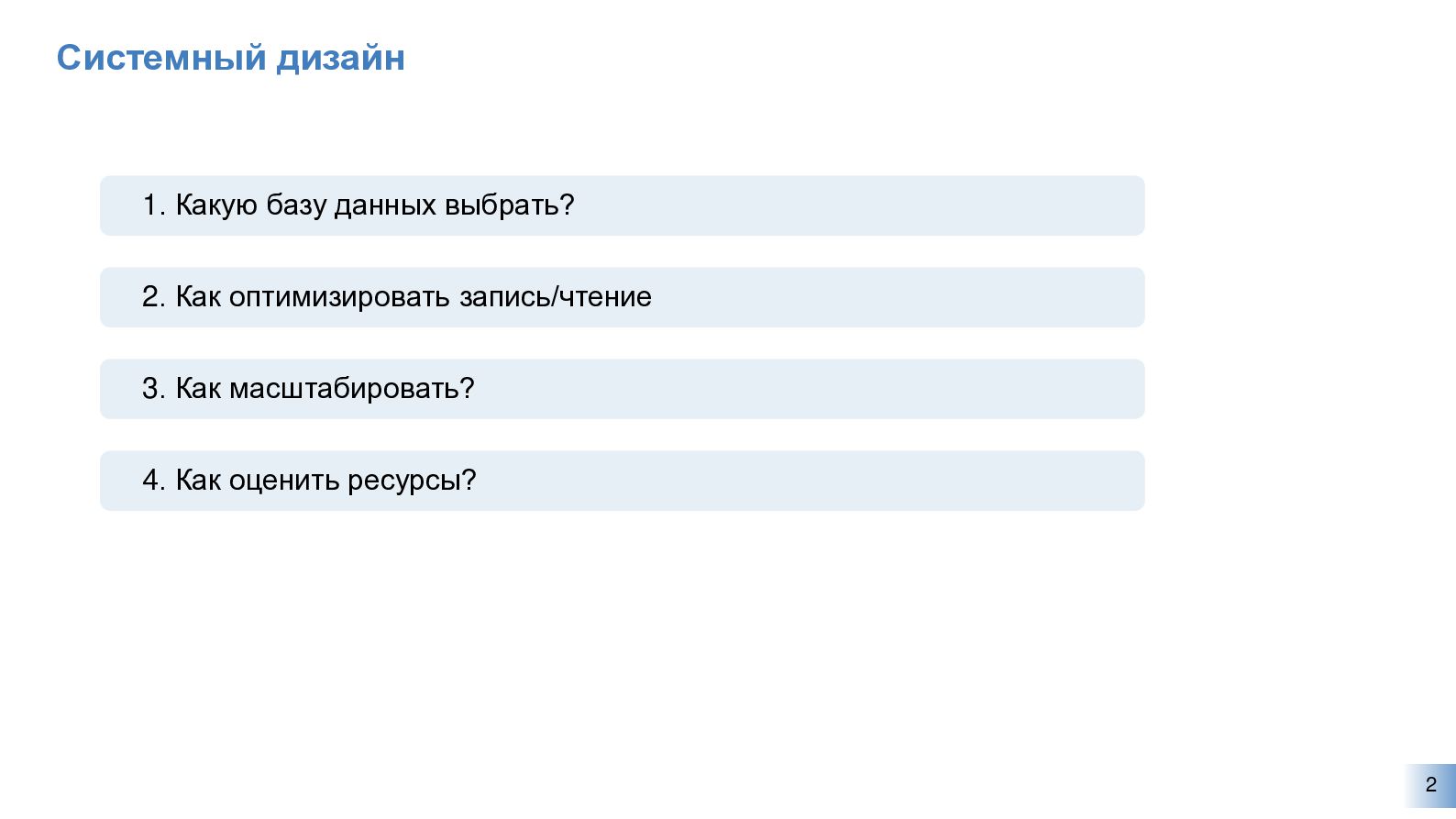Select the item 'Как масштабировать?'
Screen dimensions: 1456x819
point(622,389)
